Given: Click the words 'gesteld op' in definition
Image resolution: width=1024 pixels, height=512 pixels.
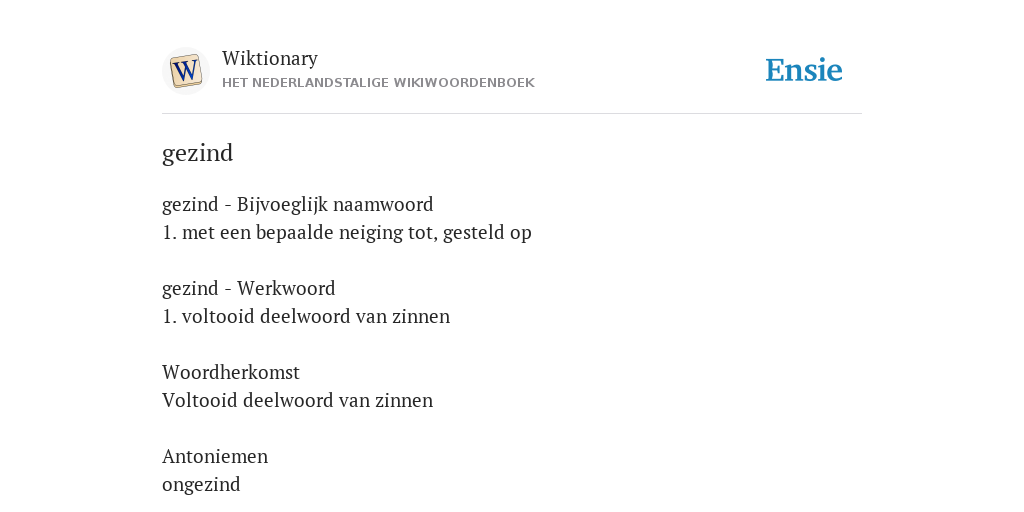Looking at the screenshot, I should pyautogui.click(x=487, y=233).
